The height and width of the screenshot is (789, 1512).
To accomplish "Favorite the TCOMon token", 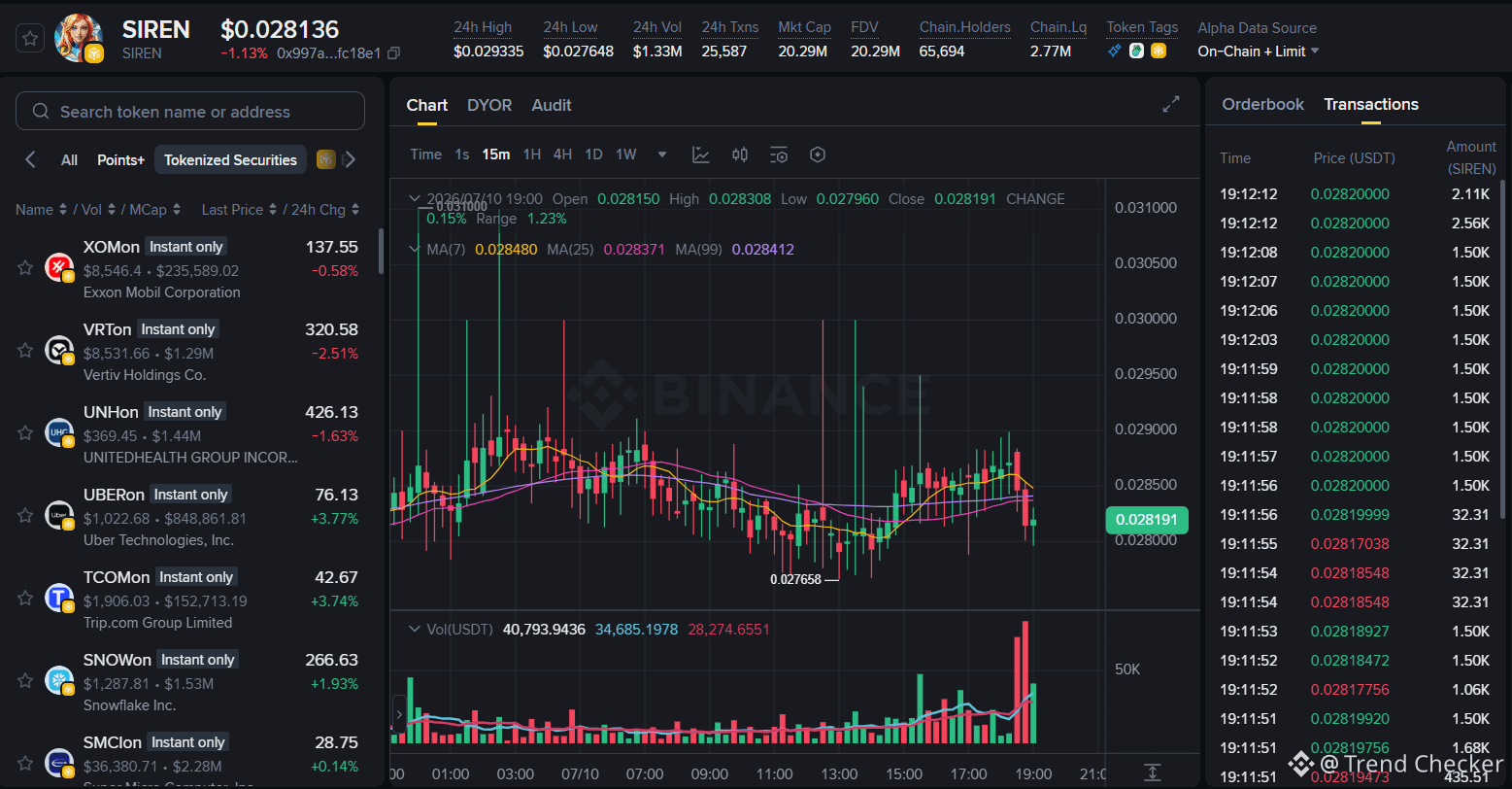I will point(25,598).
